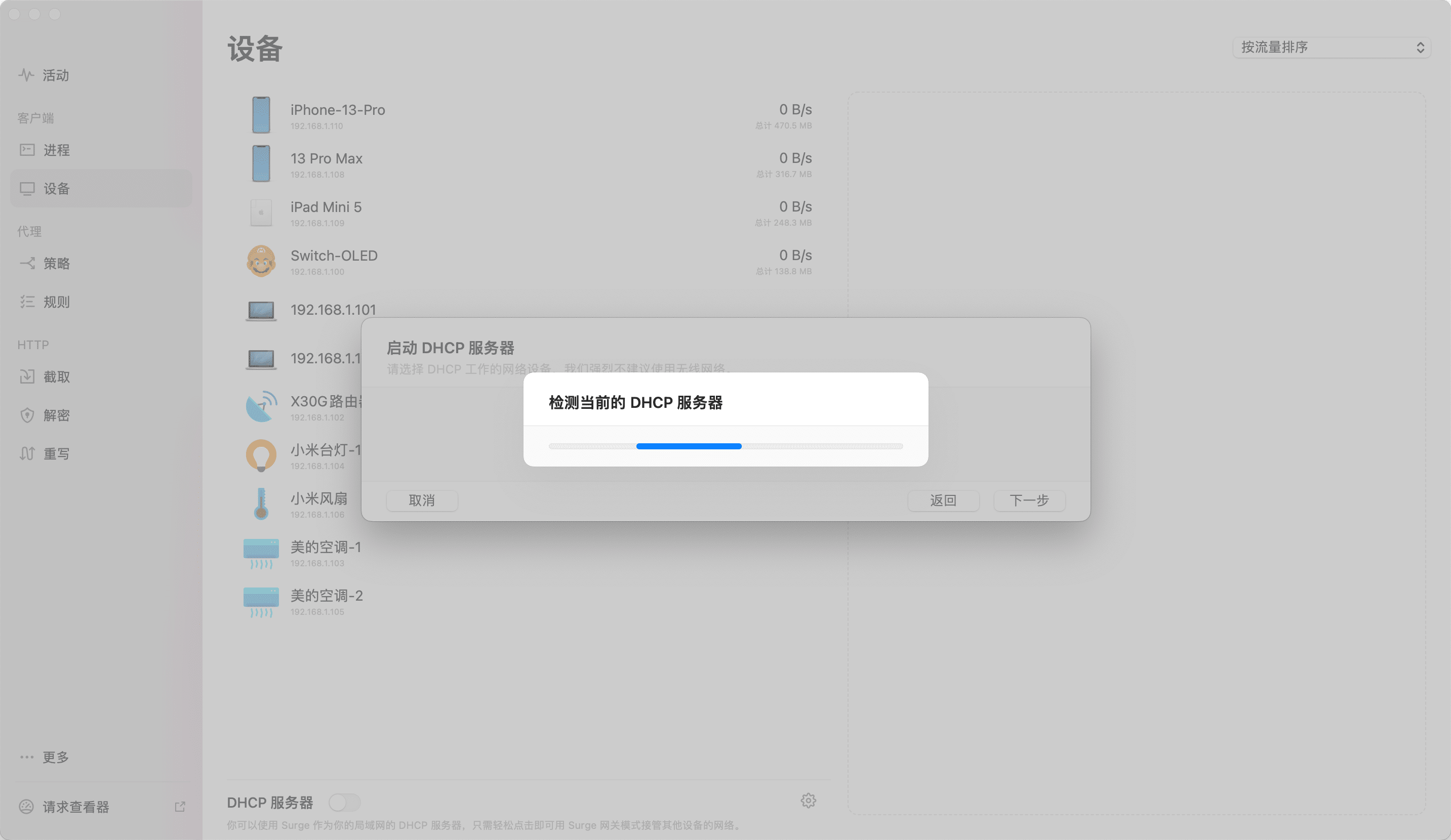Screen dimensions: 1451x840
Task: Click the DHCP detection progress bar
Action: pos(725,446)
